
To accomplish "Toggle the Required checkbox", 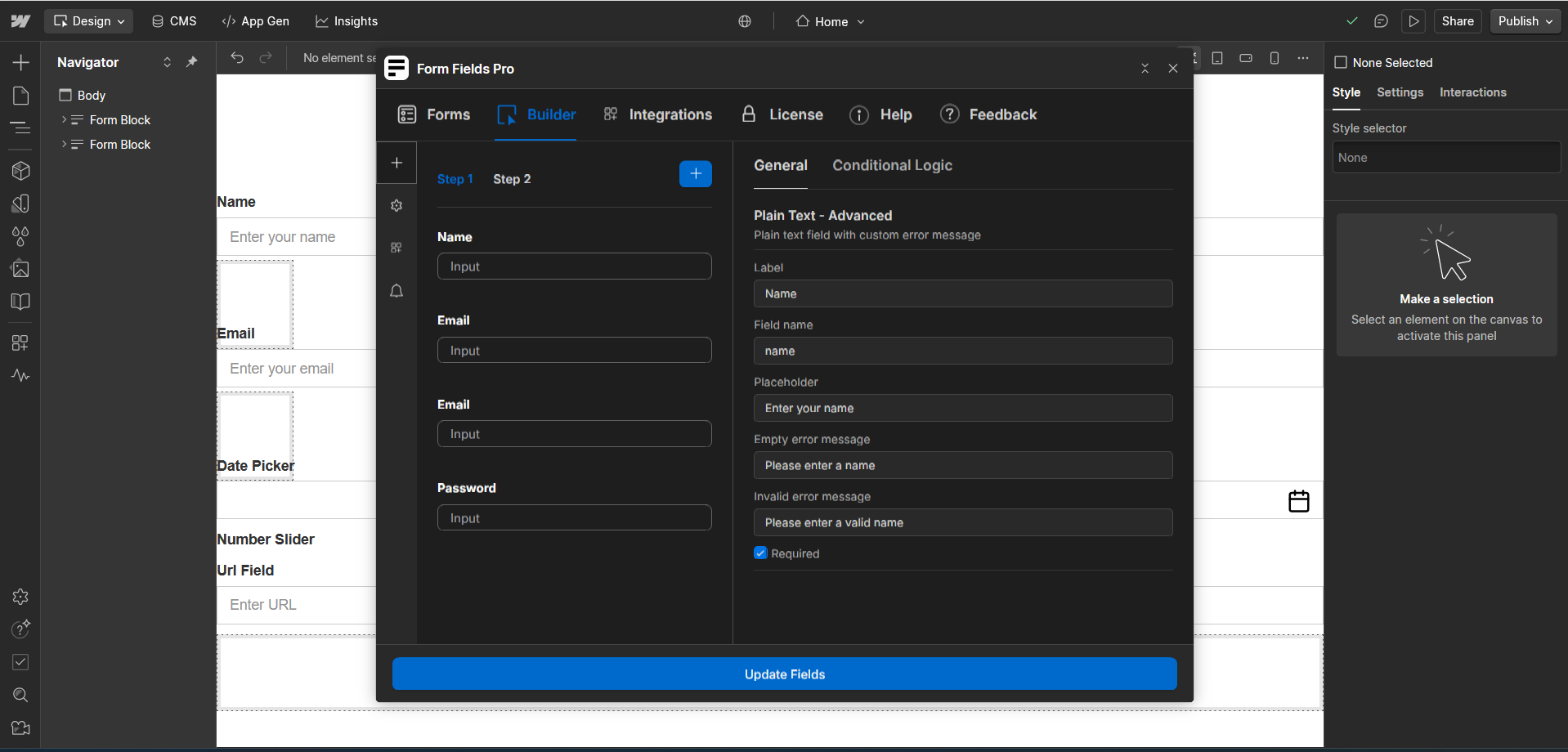I will tap(761, 553).
